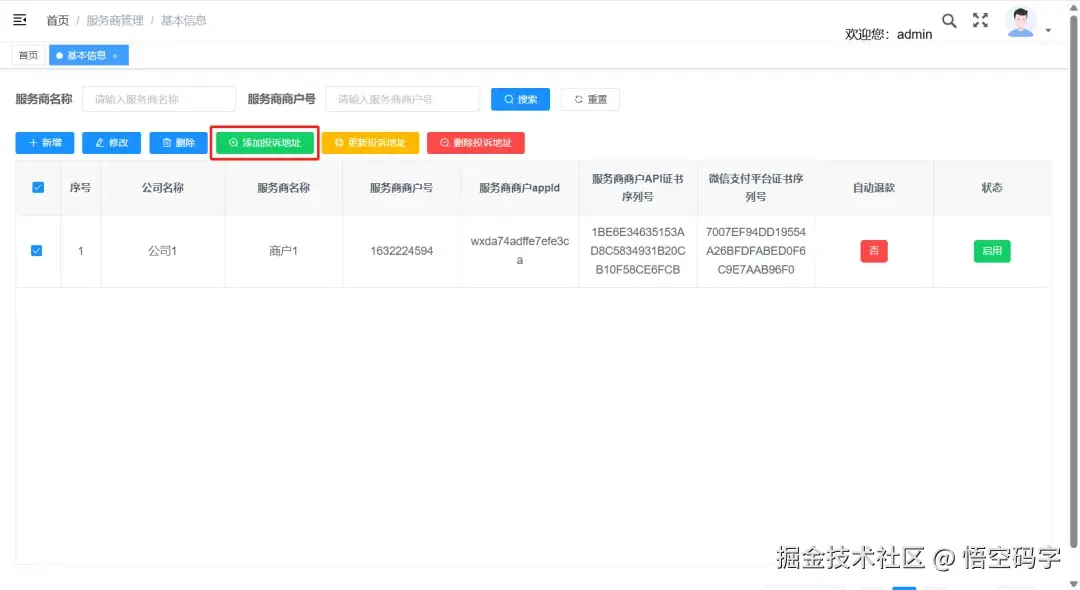Uncheck the checkbox for 公司1 row

tap(37, 251)
